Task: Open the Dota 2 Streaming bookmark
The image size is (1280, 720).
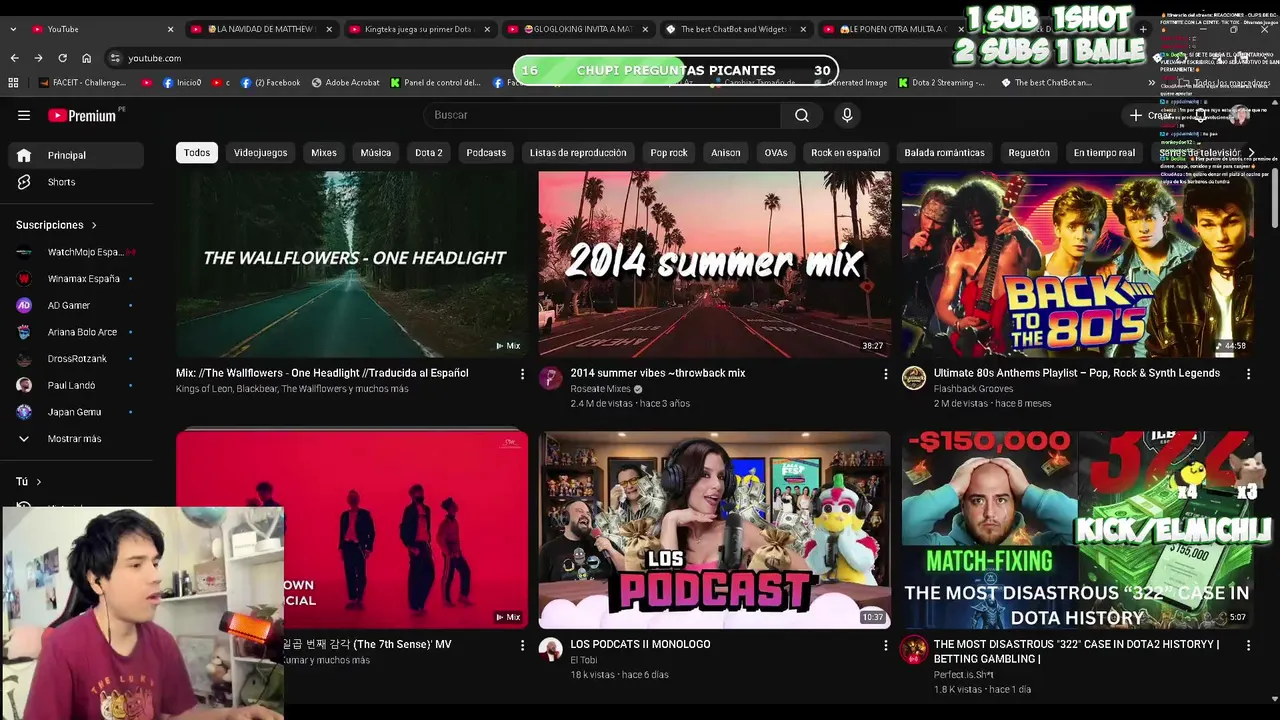Action: point(941,83)
